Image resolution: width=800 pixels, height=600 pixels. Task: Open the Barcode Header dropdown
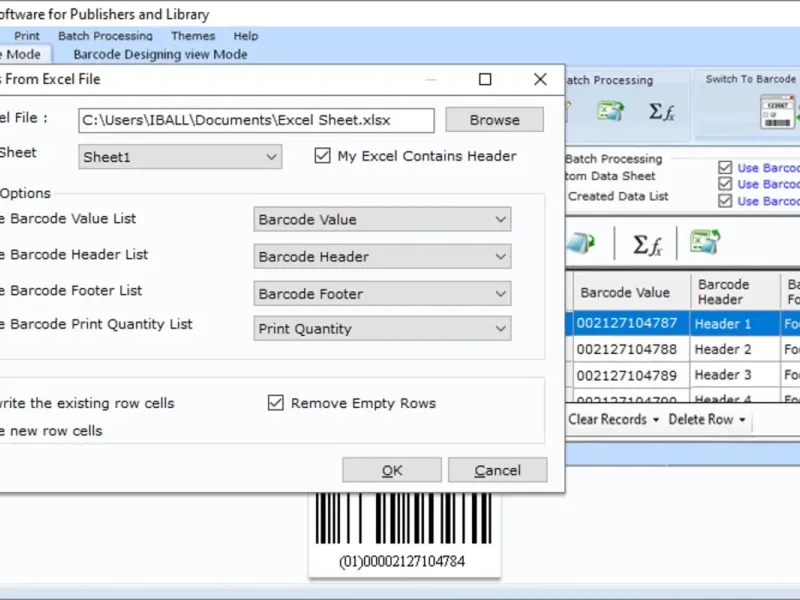point(382,256)
